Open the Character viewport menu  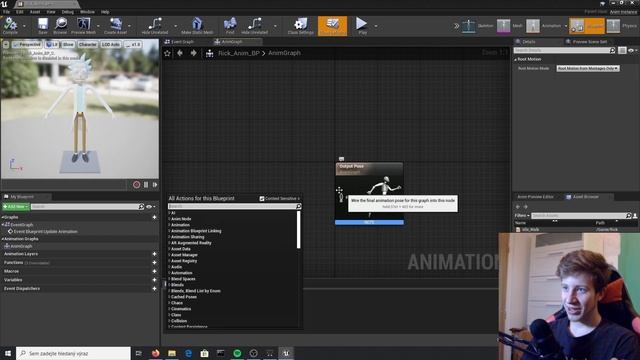[88, 44]
